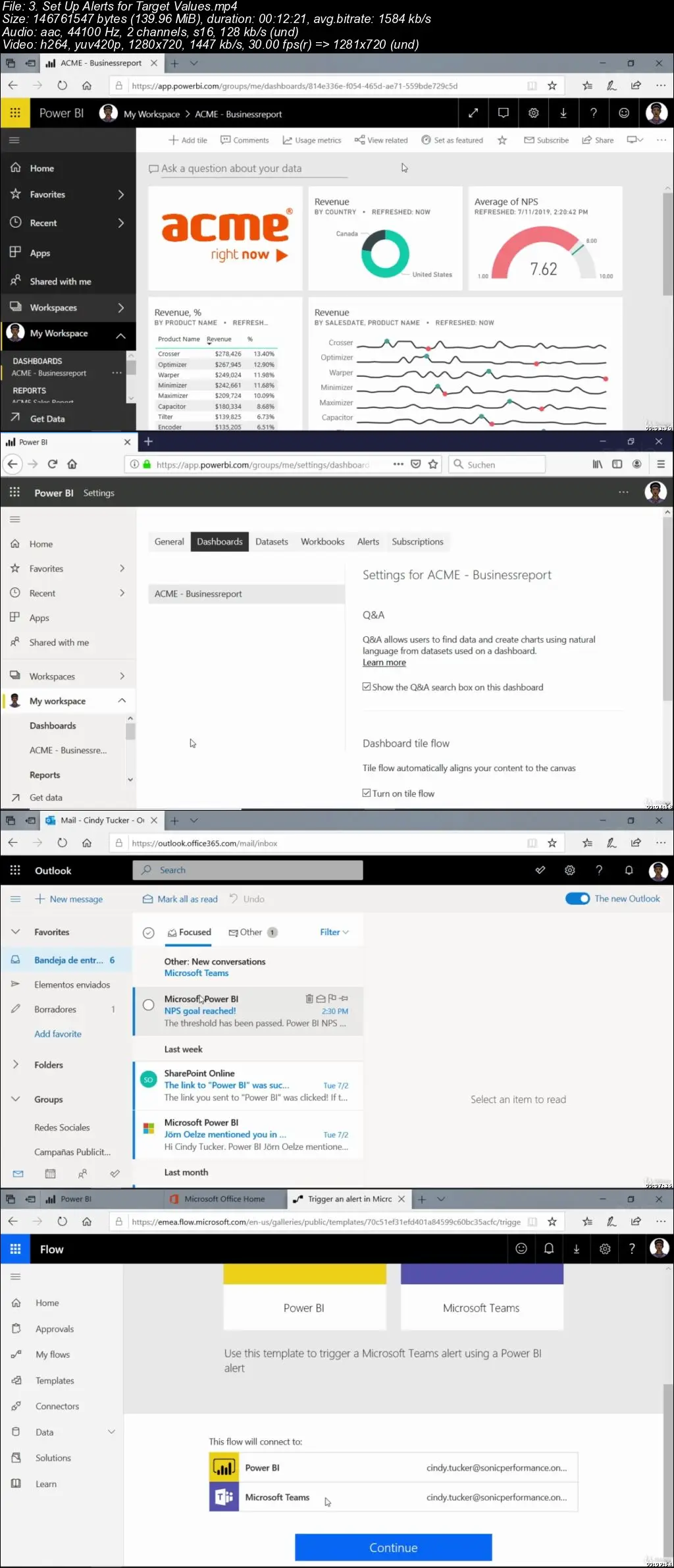Open more options ellipsis on dashboard toolbar
This screenshot has width=674, height=1568.
click(x=661, y=140)
